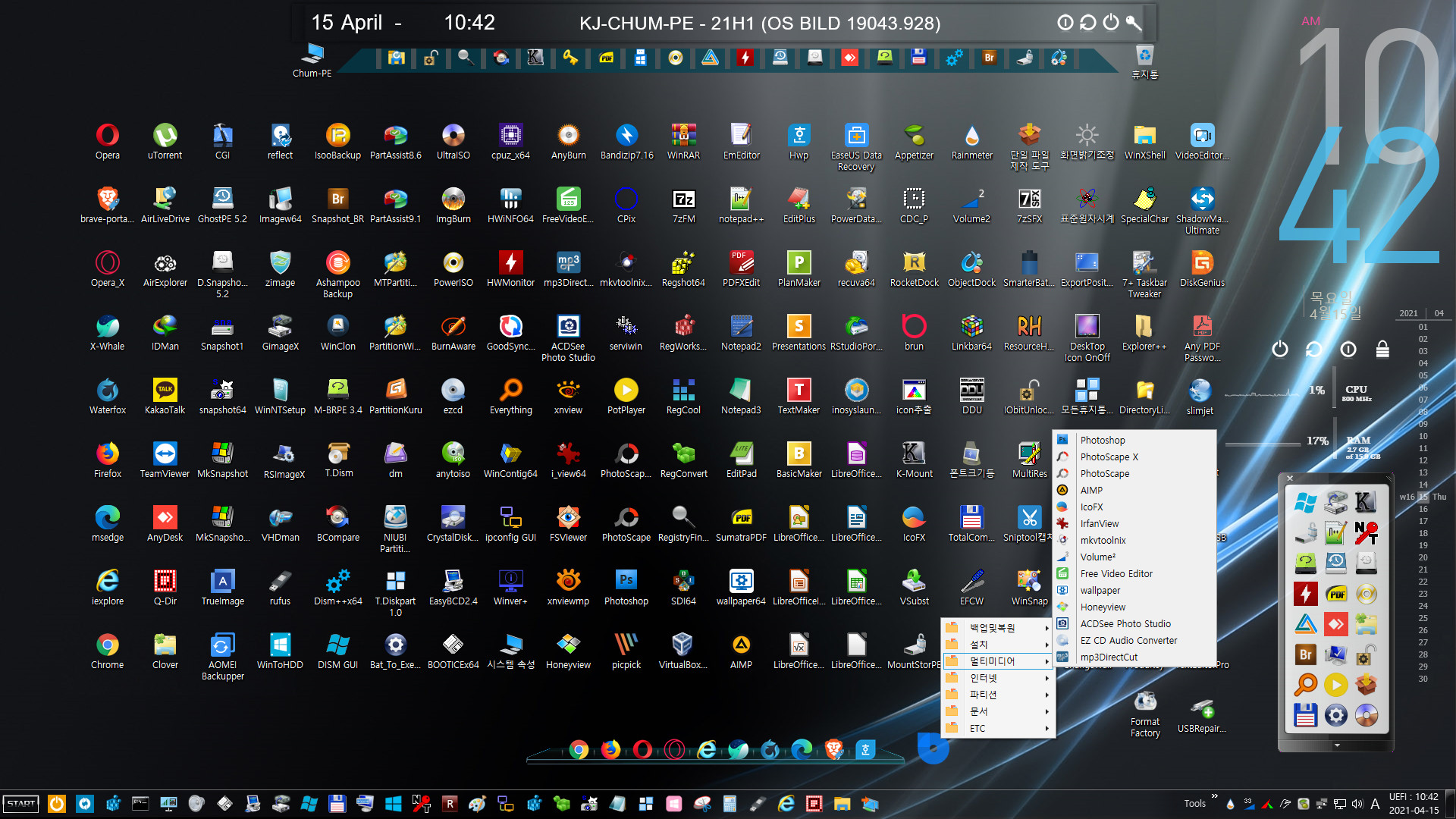Click the Windows logo in side launcher
1456x819 pixels.
[1306, 502]
